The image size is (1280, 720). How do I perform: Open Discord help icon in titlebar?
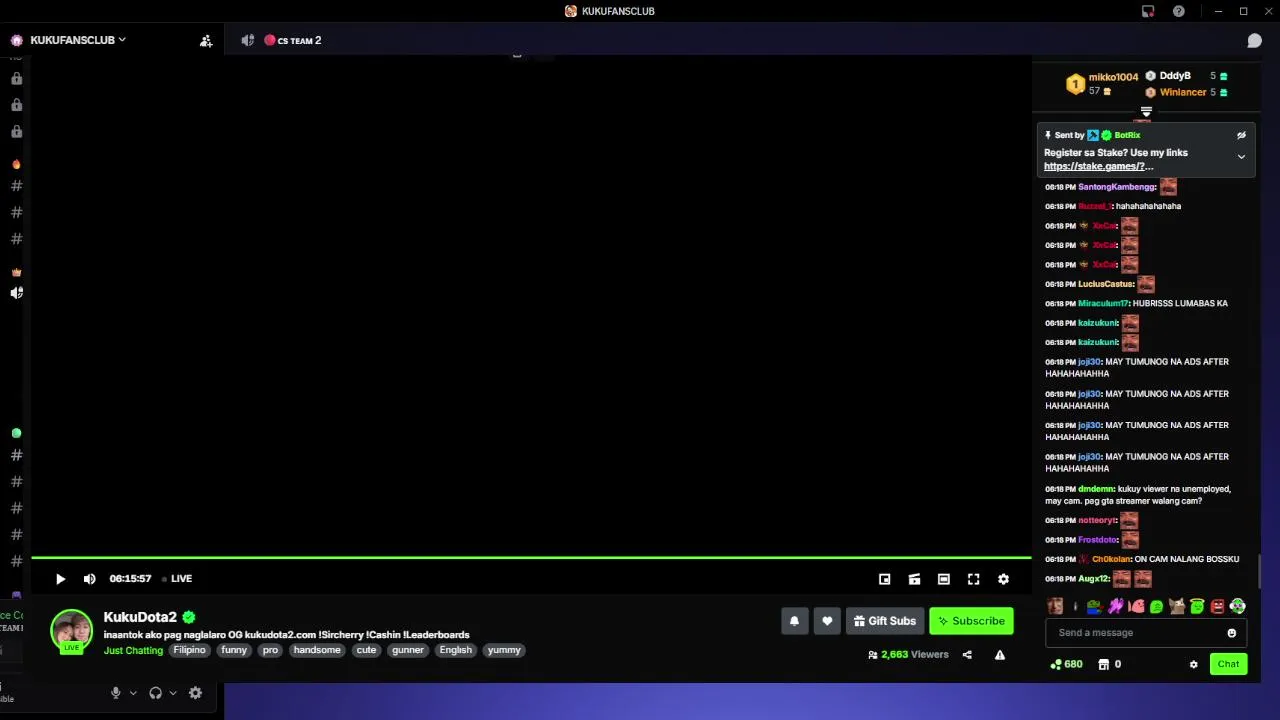(1179, 11)
